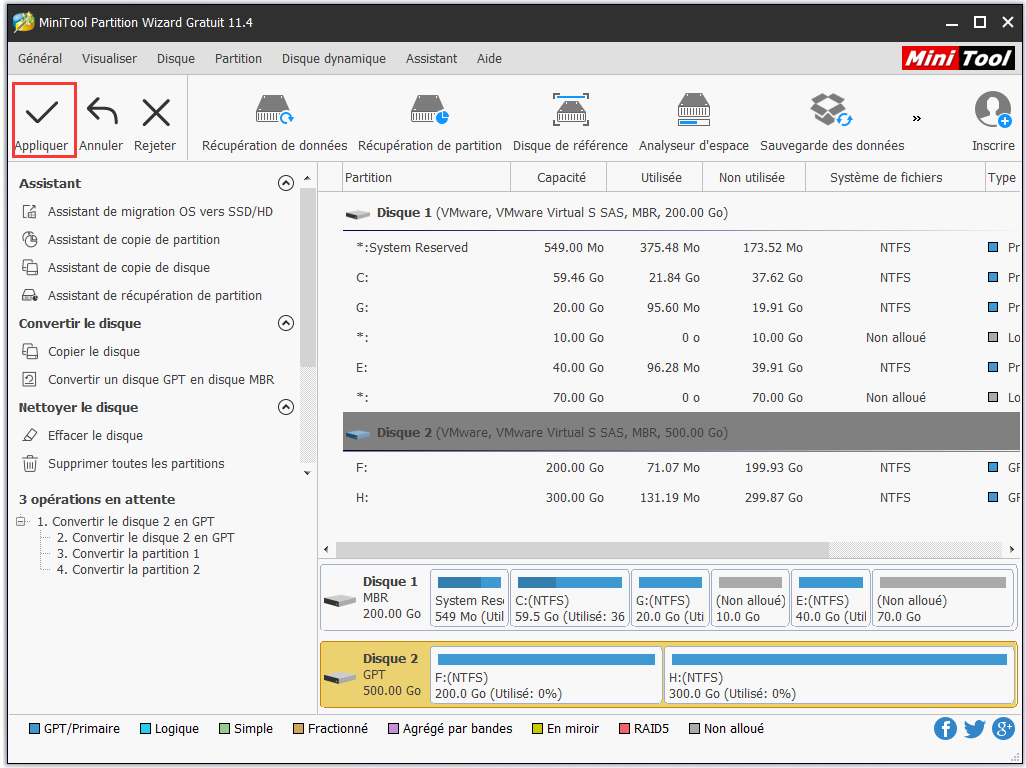1026x768 pixels.
Task: Collapse the pending operations tree node
Action: (x=21, y=521)
